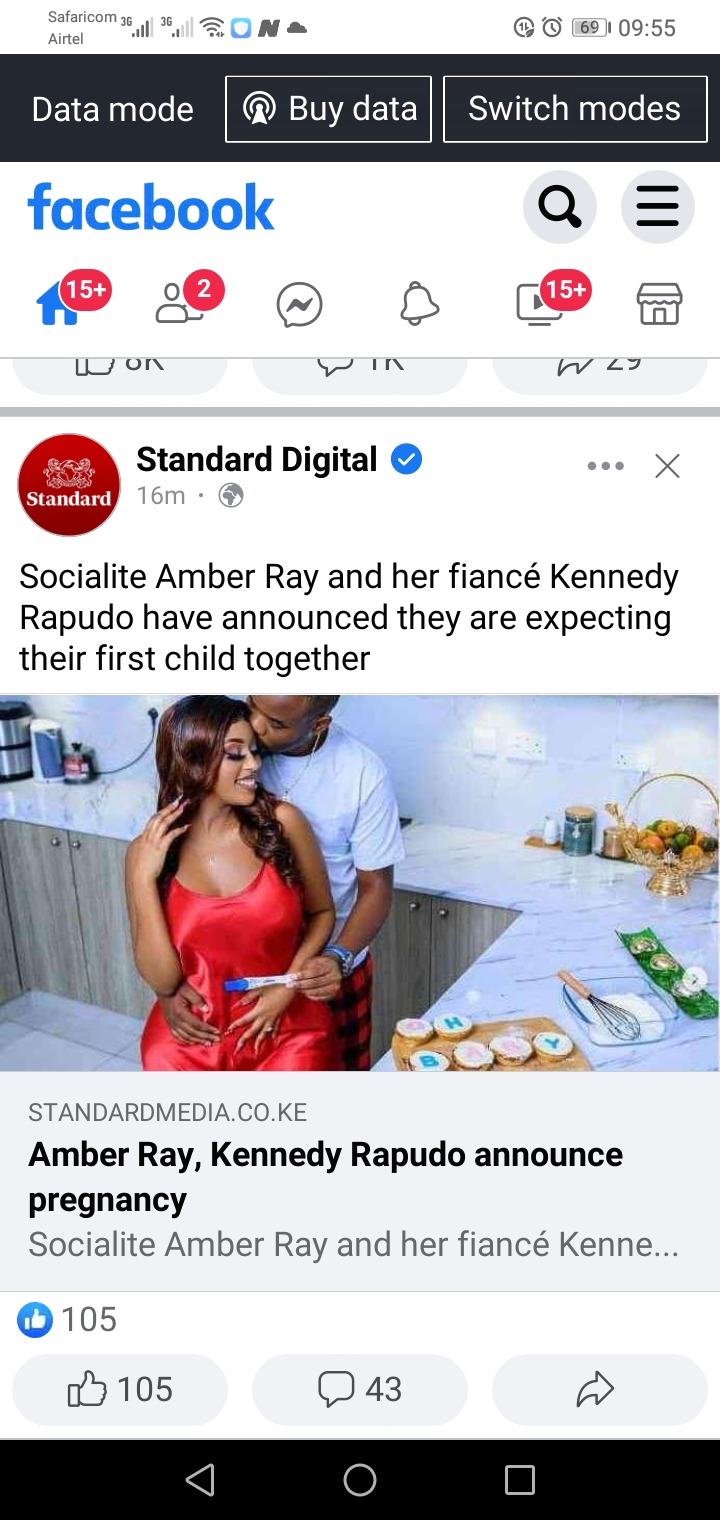Share the post with arrow button
This screenshot has width=720, height=1520.
pyautogui.click(x=600, y=1389)
